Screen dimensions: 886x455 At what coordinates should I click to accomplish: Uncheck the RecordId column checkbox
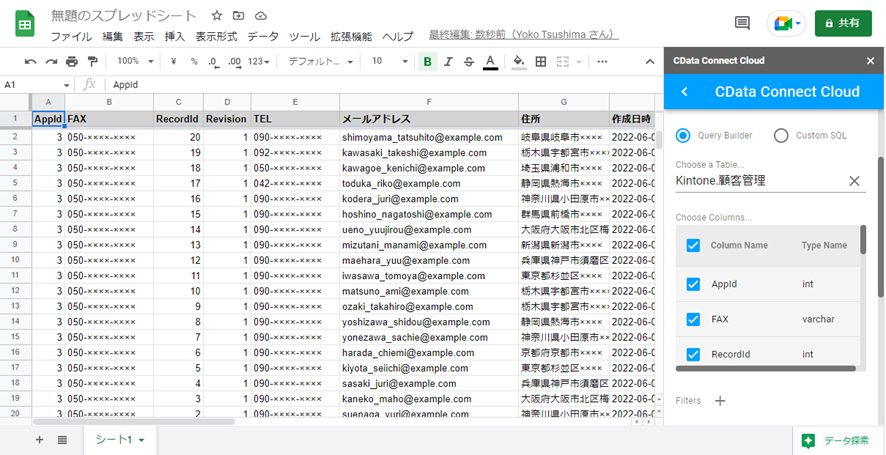pyautogui.click(x=693, y=354)
